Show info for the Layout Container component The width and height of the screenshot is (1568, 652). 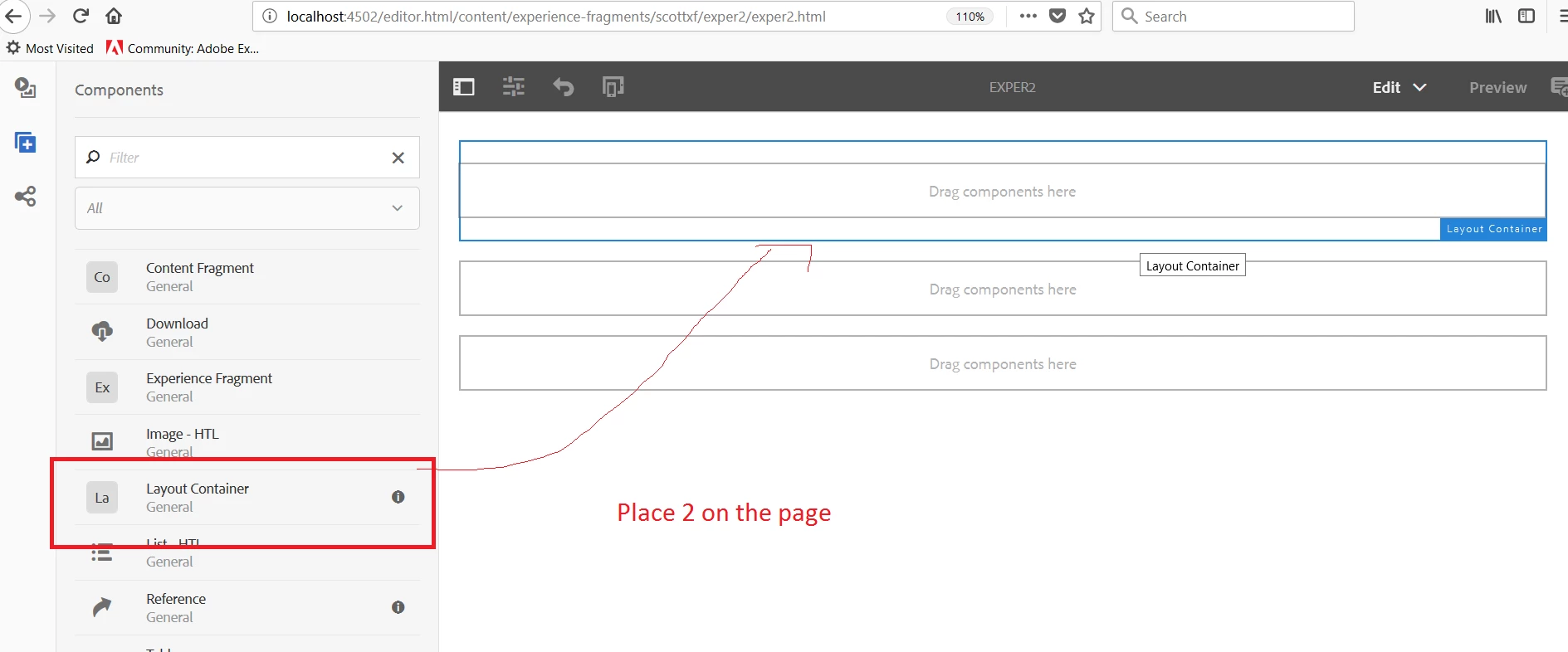pos(398,497)
